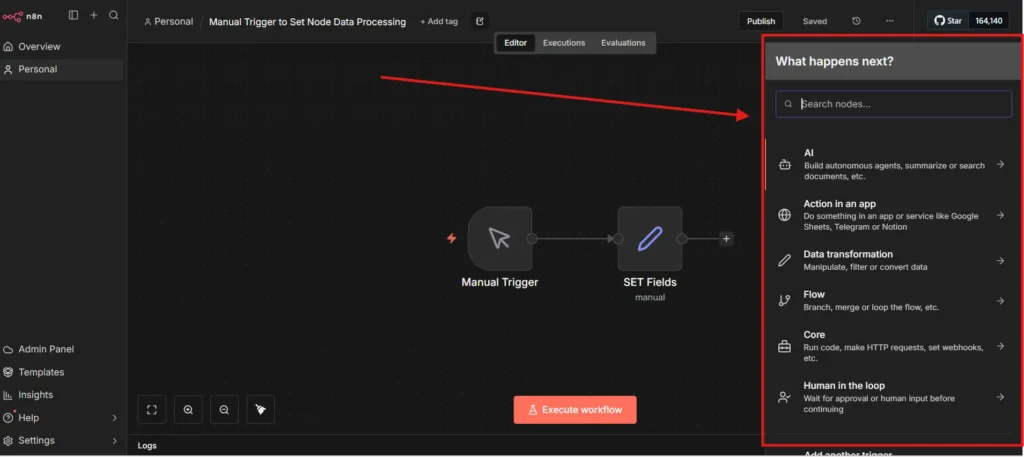
Task: Click the zoom out icon
Action: (x=224, y=410)
